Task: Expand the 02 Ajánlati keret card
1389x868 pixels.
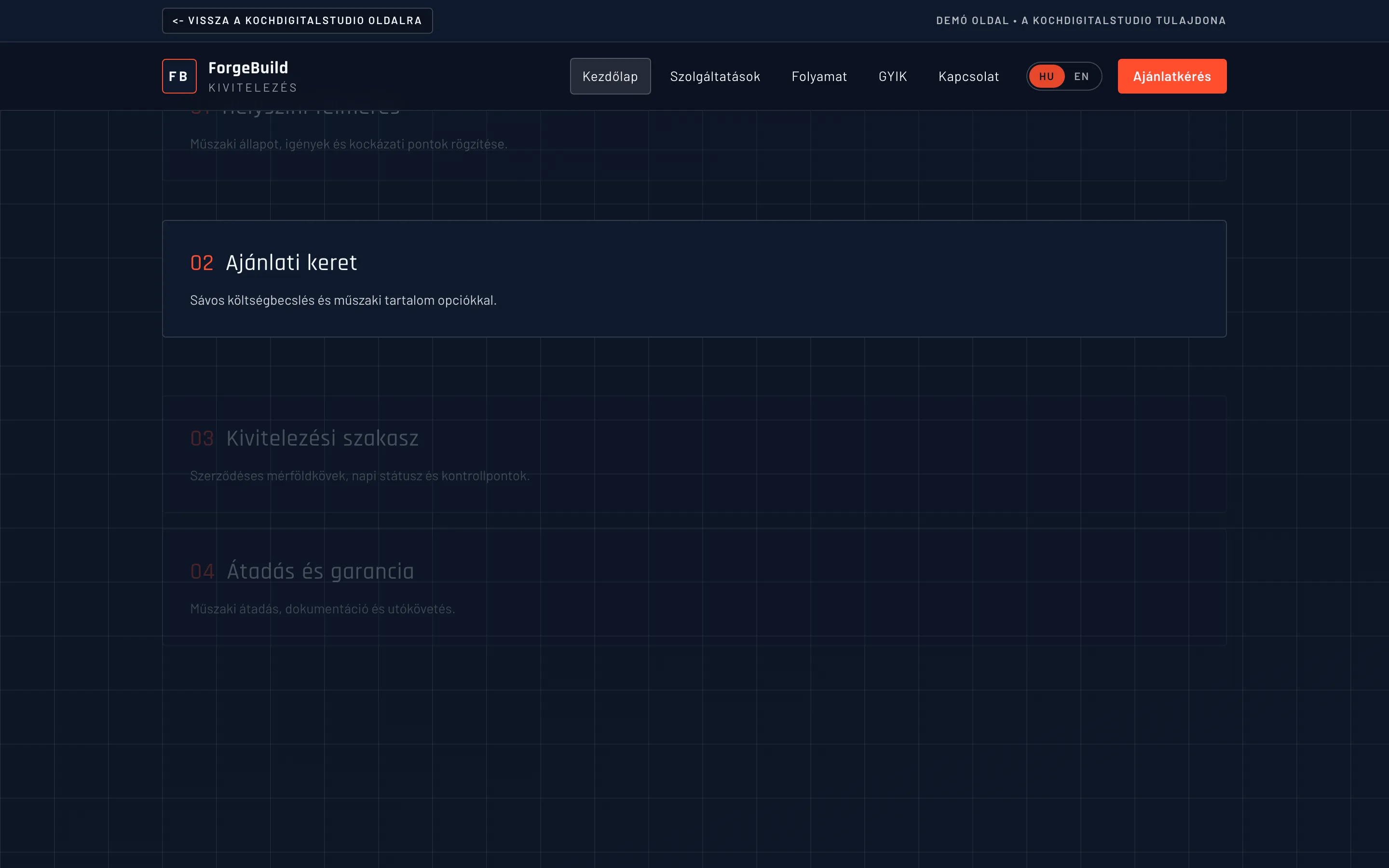Action: coord(694,279)
